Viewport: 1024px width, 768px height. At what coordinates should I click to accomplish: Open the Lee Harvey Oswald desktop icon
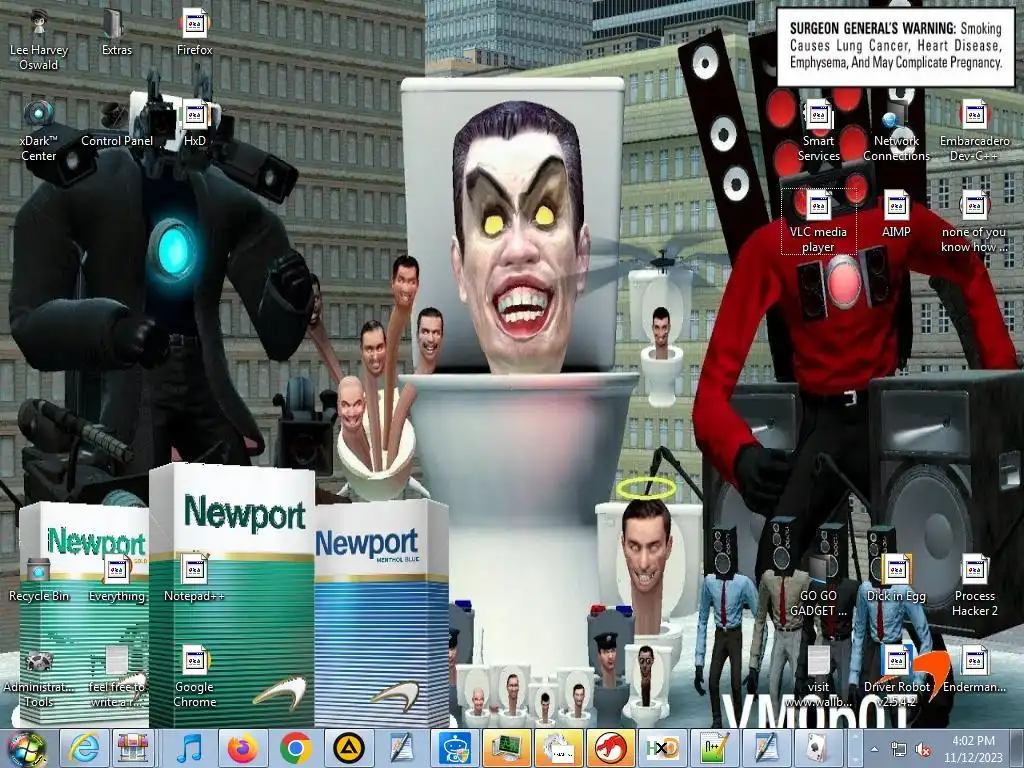point(39,39)
